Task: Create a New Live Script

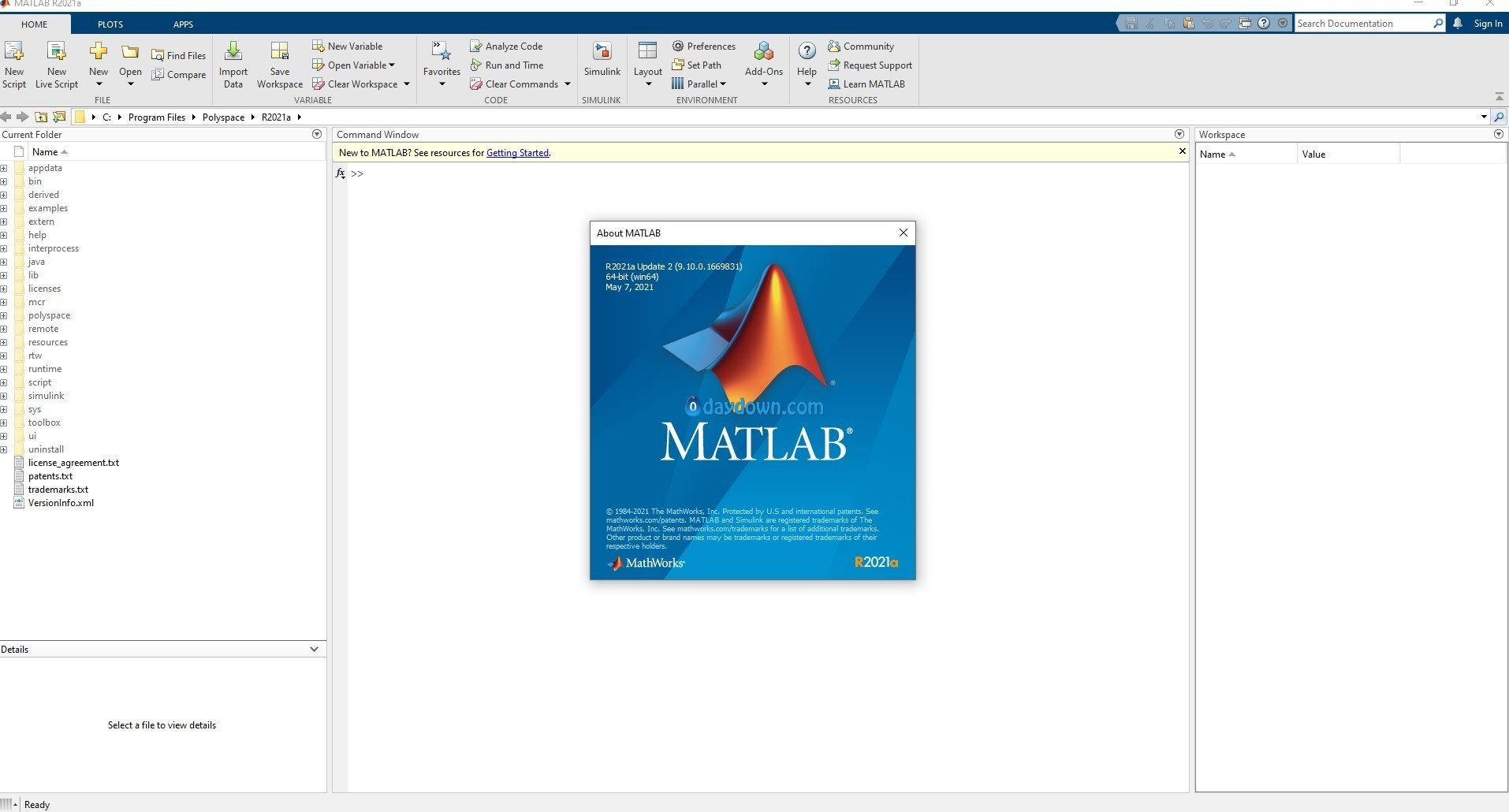Action: 57,65
